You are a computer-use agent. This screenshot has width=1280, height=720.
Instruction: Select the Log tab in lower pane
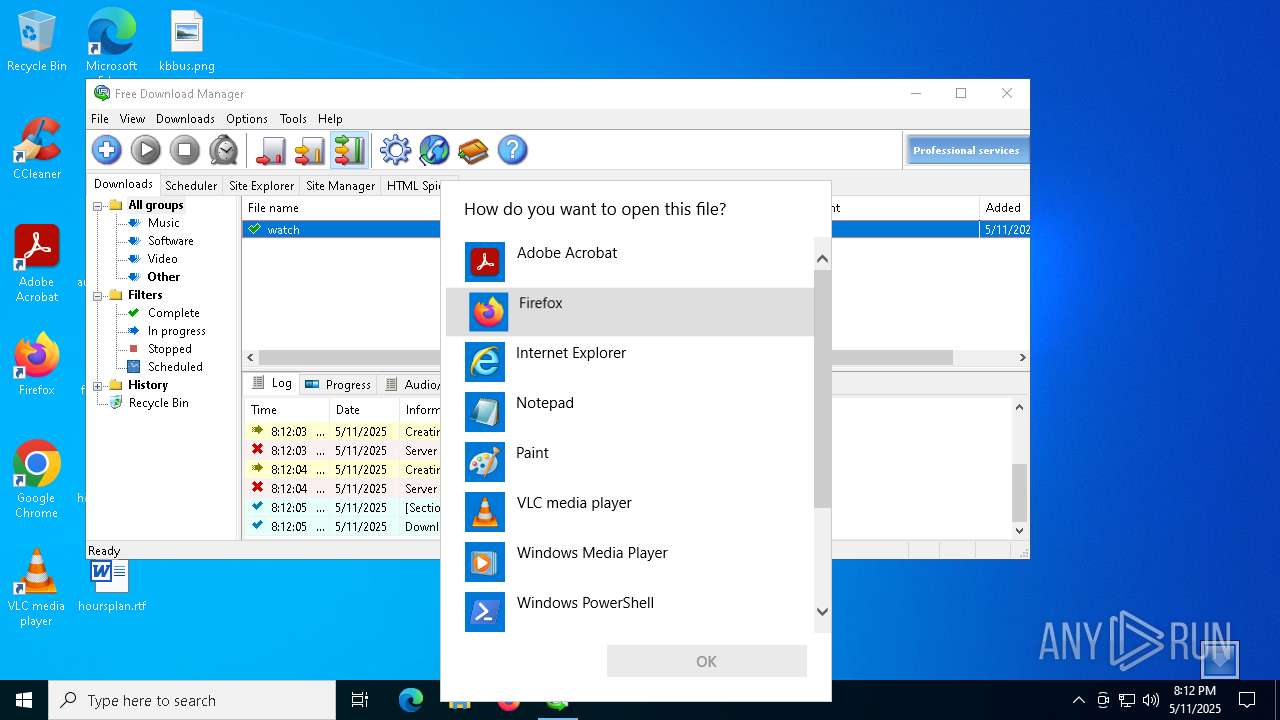tap(272, 383)
